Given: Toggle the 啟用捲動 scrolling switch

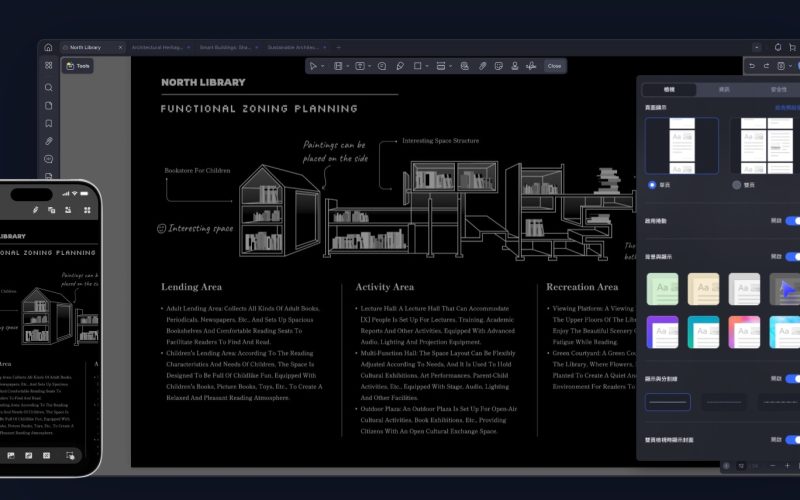Looking at the screenshot, I should [791, 221].
